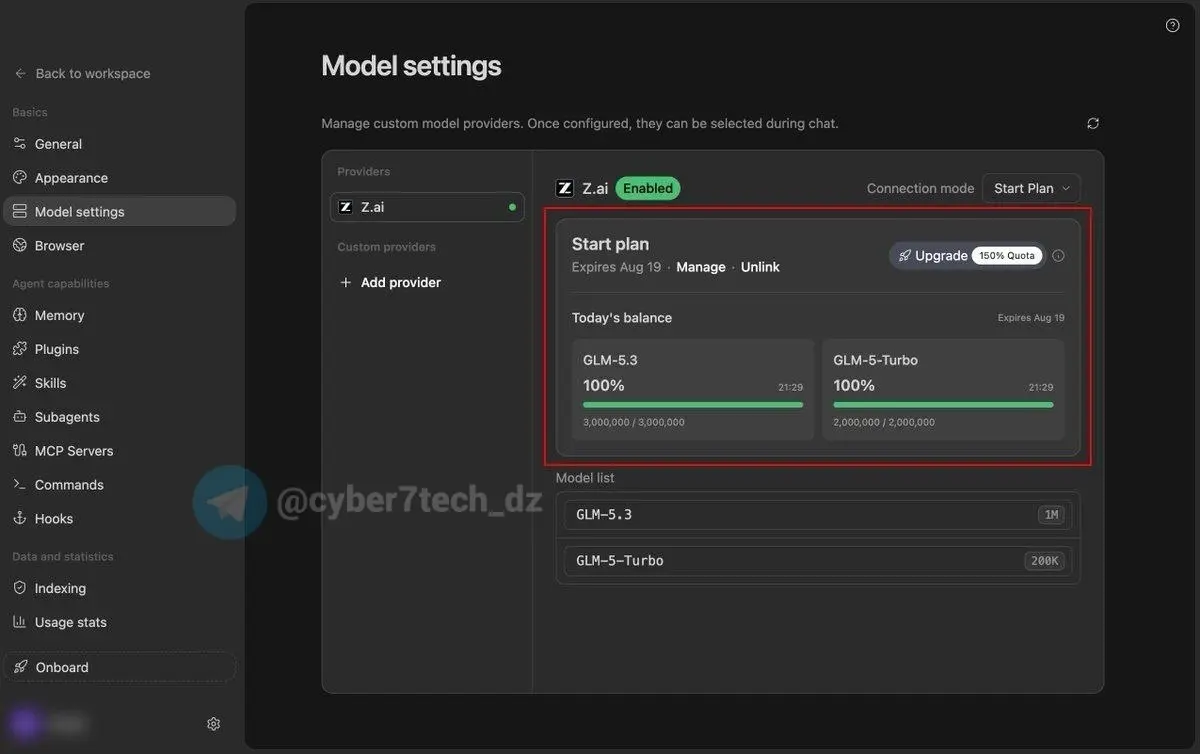Click the Plugins puzzle icon
Image resolution: width=1200 pixels, height=754 pixels.
point(20,349)
